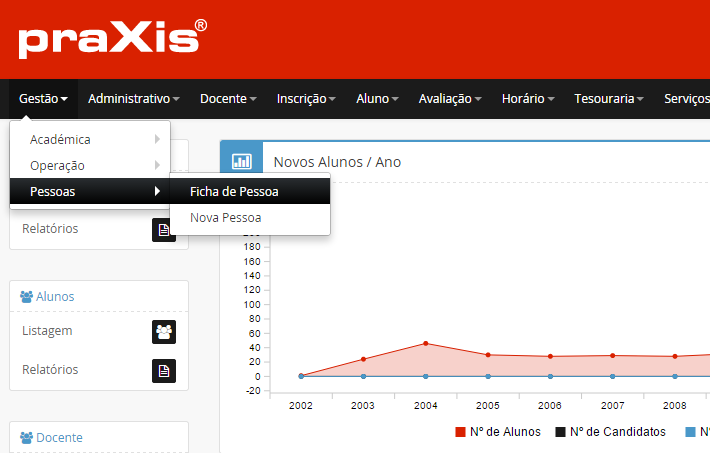Viewport: 710px width, 453px height.
Task: Choose Nova Pessoa in the submenu
Action: (x=226, y=217)
